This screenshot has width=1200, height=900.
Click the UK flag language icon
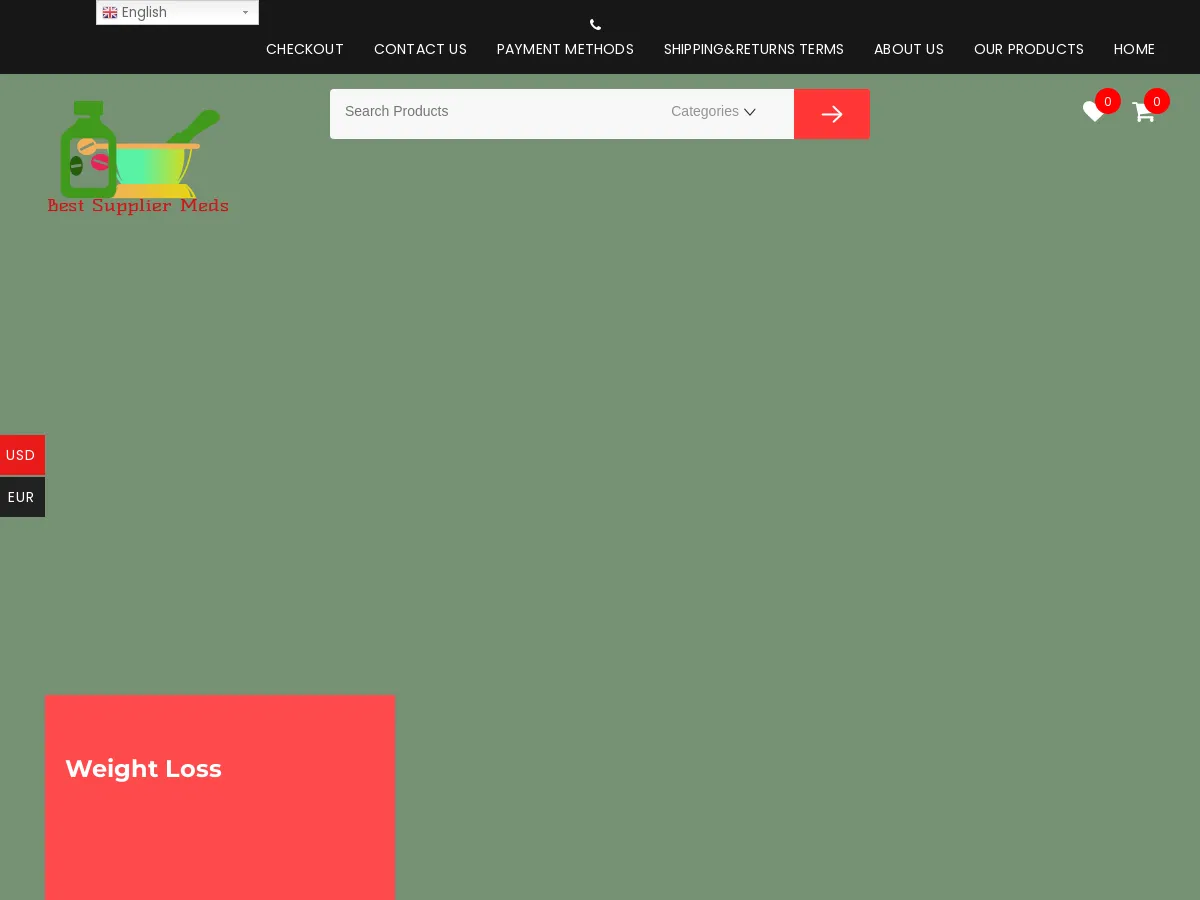(110, 13)
